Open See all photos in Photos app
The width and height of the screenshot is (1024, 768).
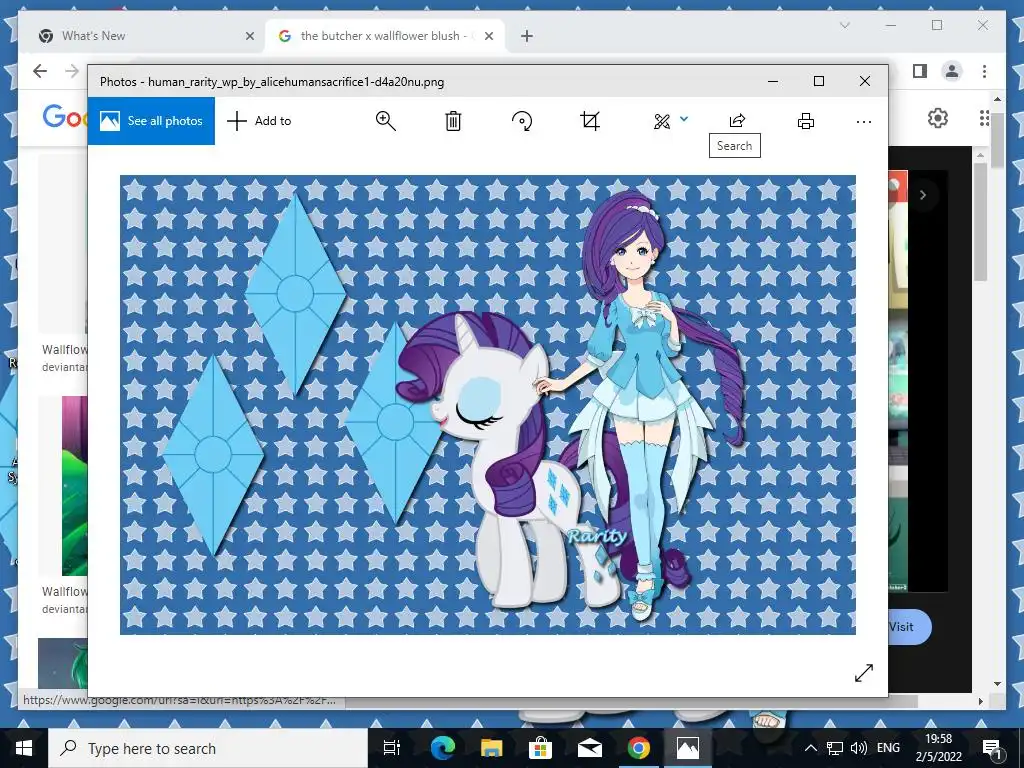(151, 121)
